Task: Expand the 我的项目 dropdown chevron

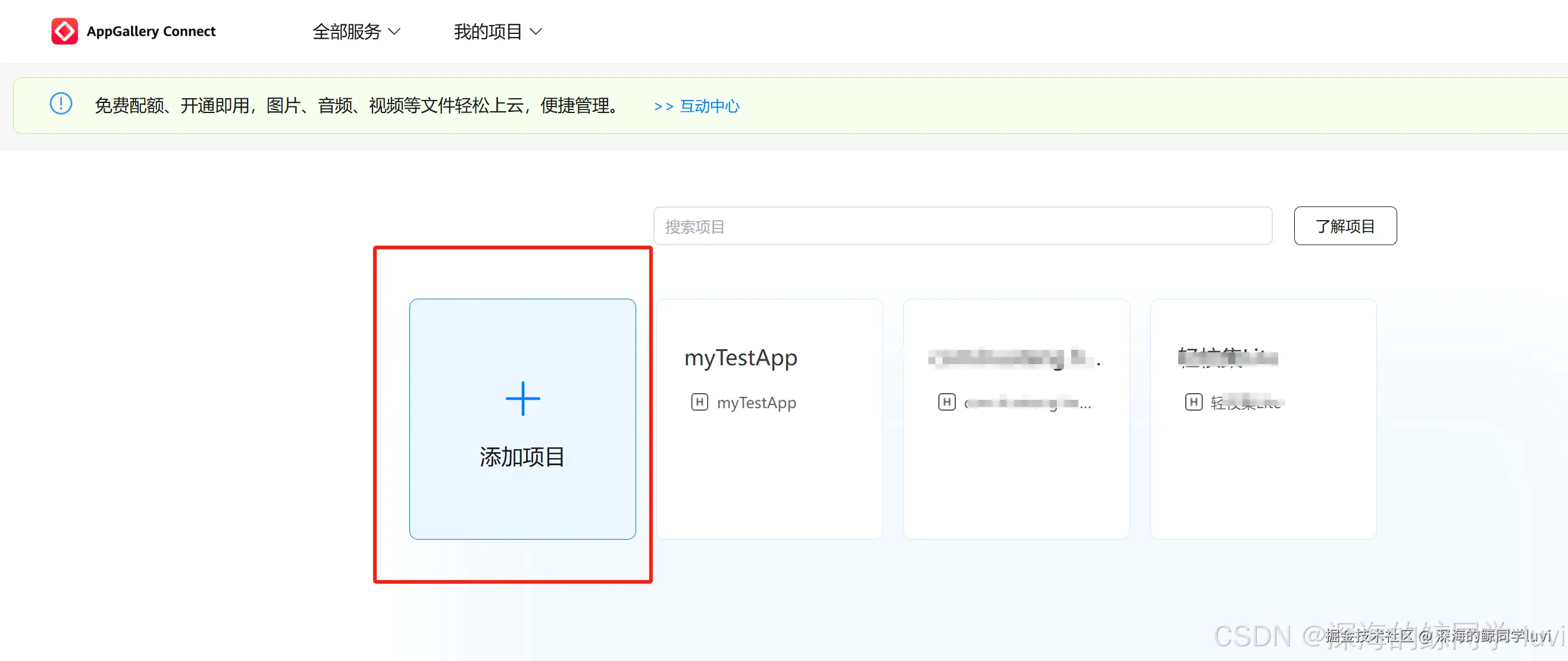Action: tap(536, 32)
